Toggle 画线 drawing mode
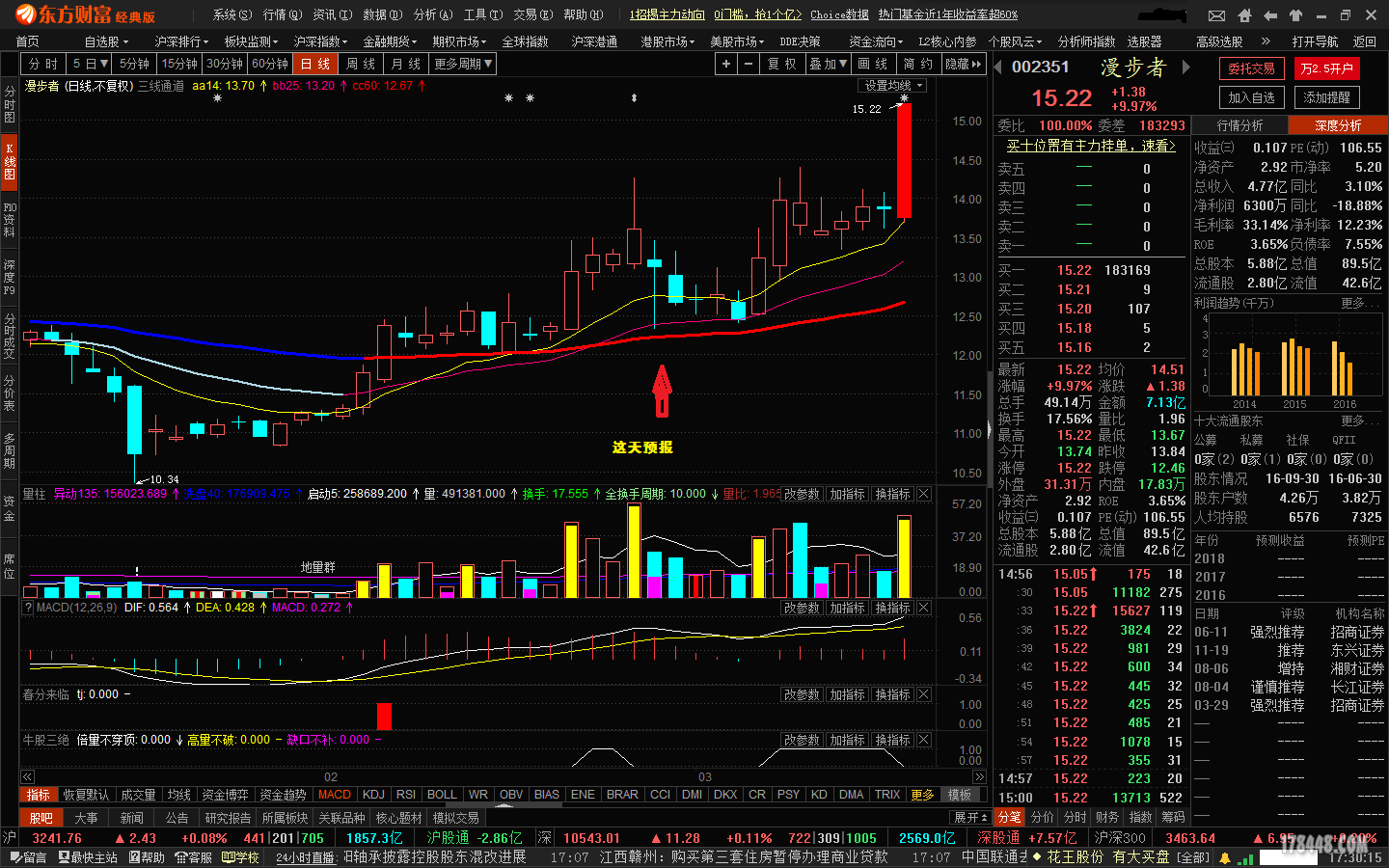 click(x=873, y=64)
